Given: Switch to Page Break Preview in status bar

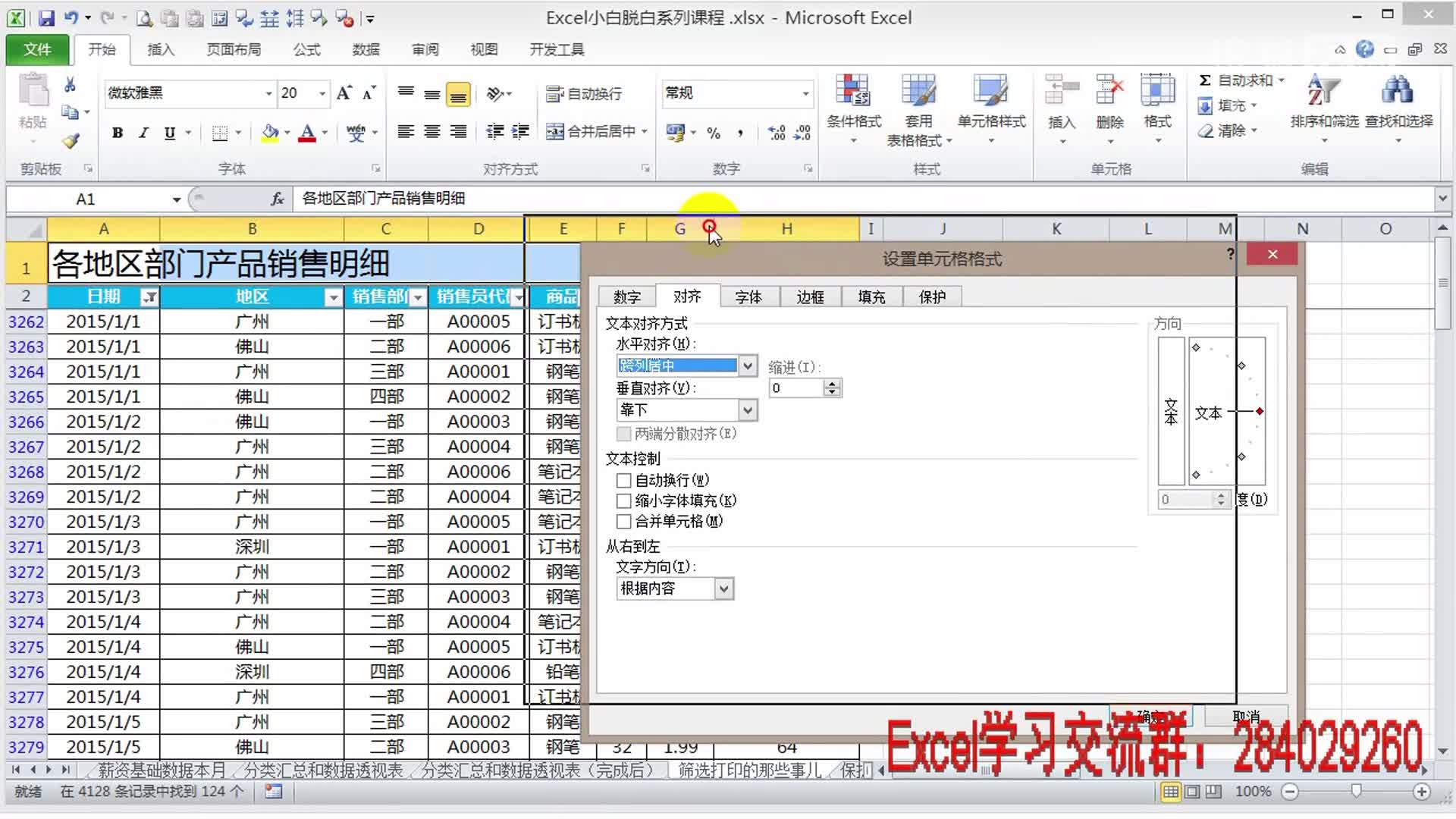Looking at the screenshot, I should (x=1213, y=792).
